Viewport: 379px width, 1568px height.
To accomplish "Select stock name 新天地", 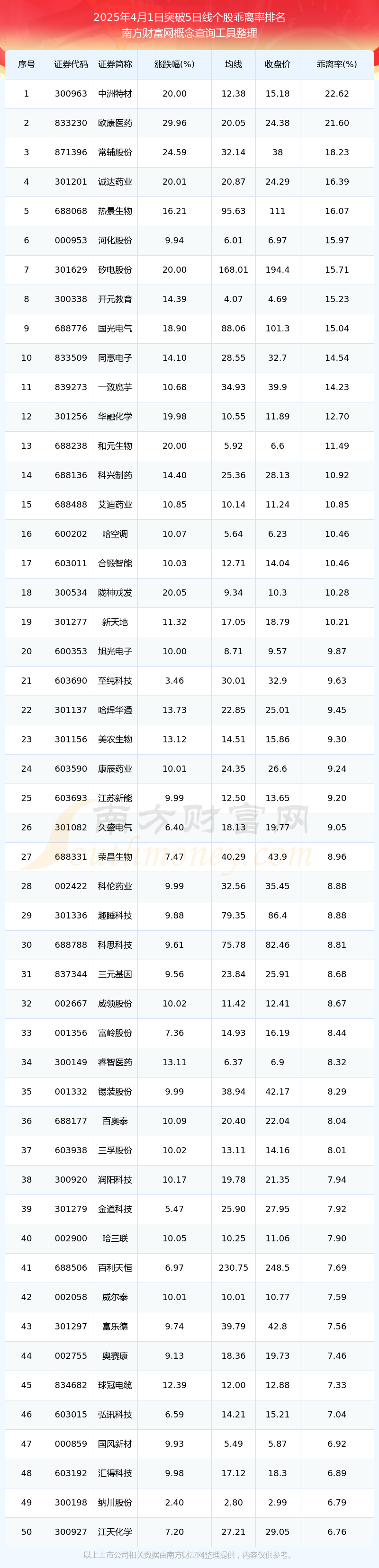I will pyautogui.click(x=115, y=622).
